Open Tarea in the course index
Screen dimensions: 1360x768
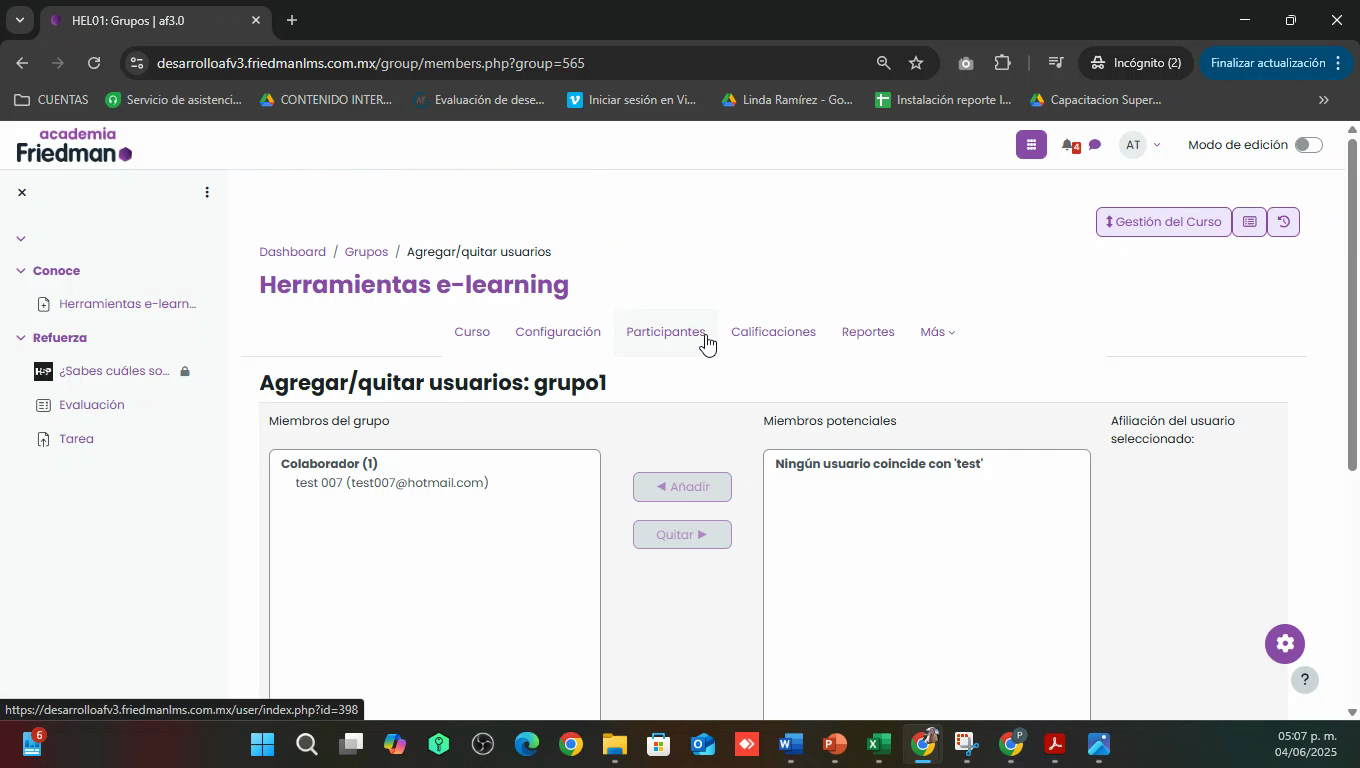pyautogui.click(x=76, y=439)
